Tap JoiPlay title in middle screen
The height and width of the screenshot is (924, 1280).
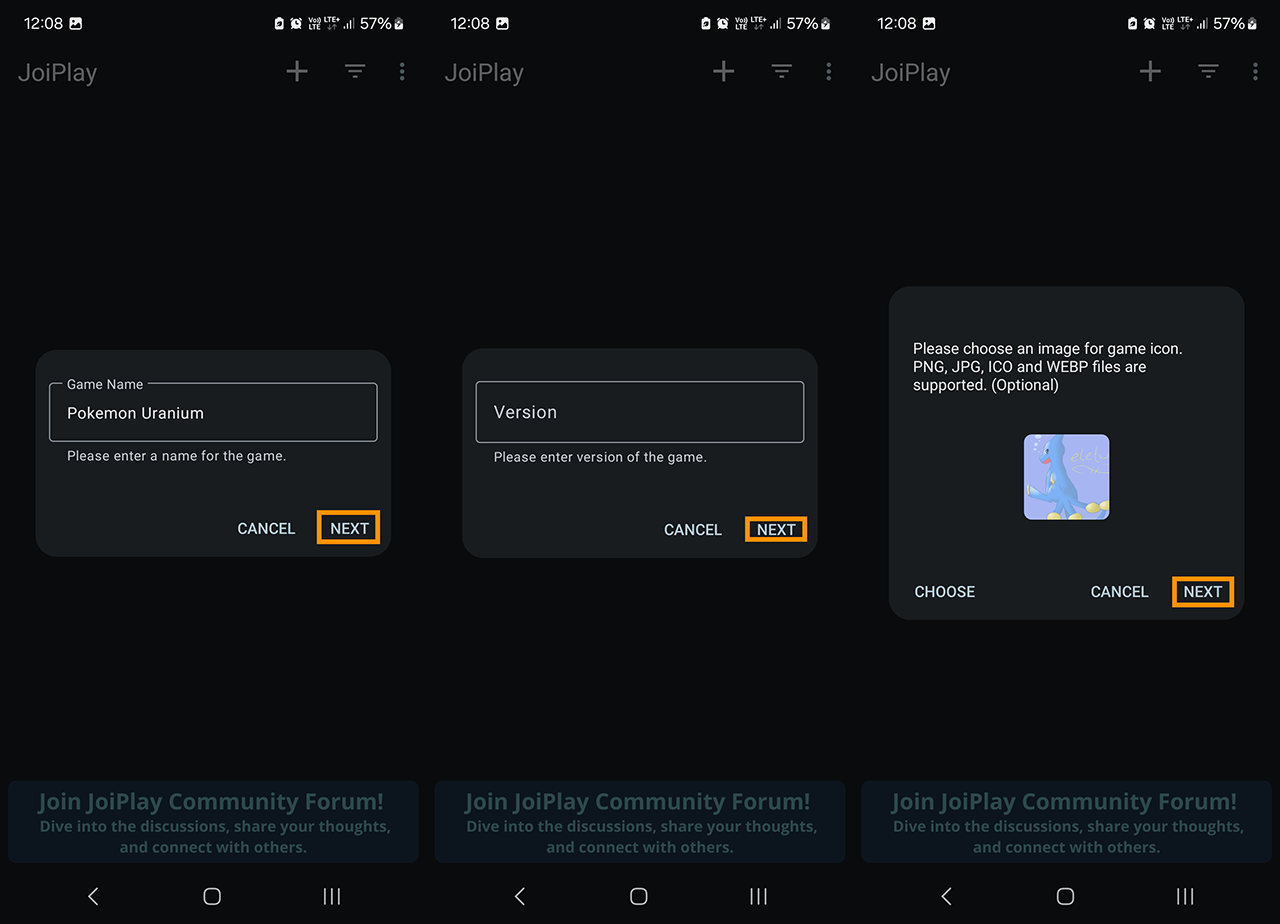click(x=484, y=72)
